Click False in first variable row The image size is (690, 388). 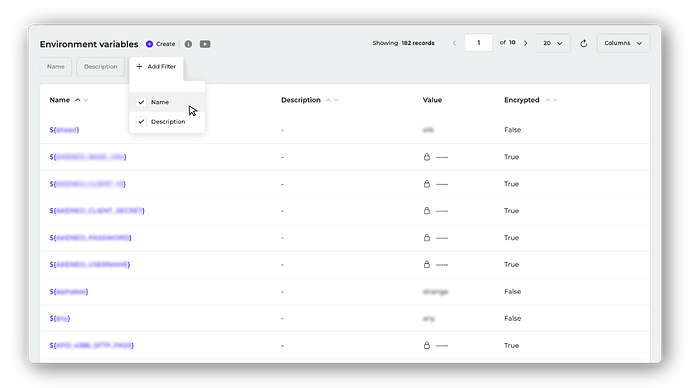click(513, 130)
